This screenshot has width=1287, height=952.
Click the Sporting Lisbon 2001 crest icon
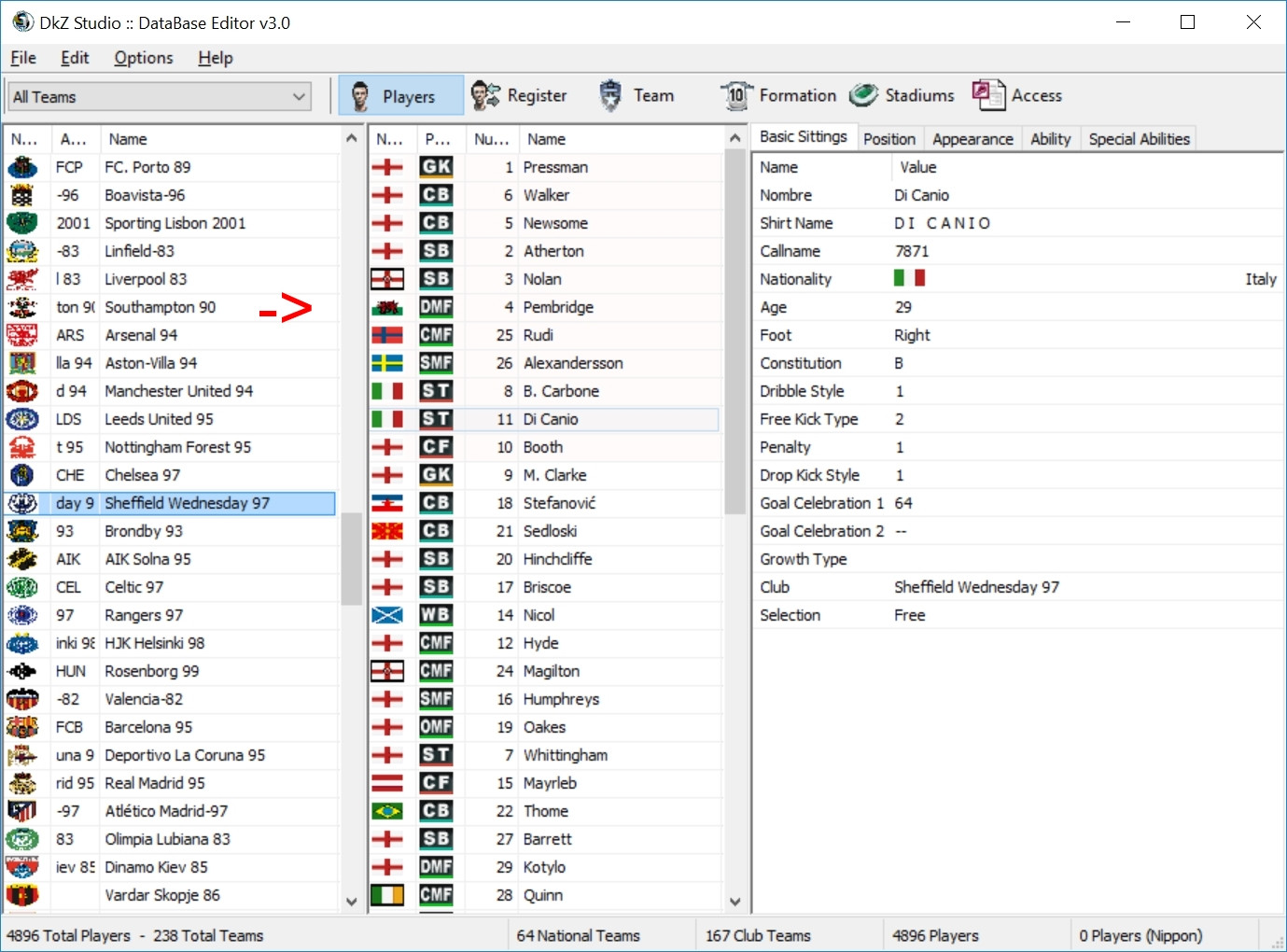pos(22,223)
